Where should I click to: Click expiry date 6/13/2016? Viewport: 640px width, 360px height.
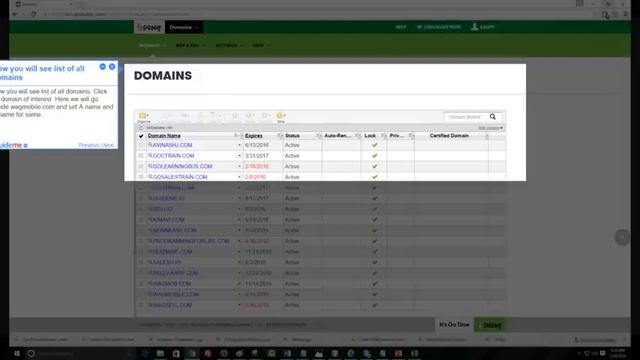coord(257,145)
